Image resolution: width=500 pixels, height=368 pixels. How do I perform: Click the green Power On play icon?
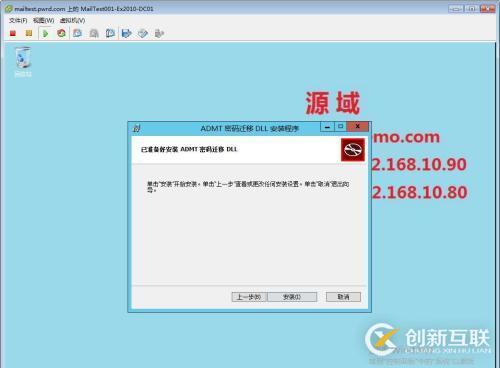tap(45, 33)
